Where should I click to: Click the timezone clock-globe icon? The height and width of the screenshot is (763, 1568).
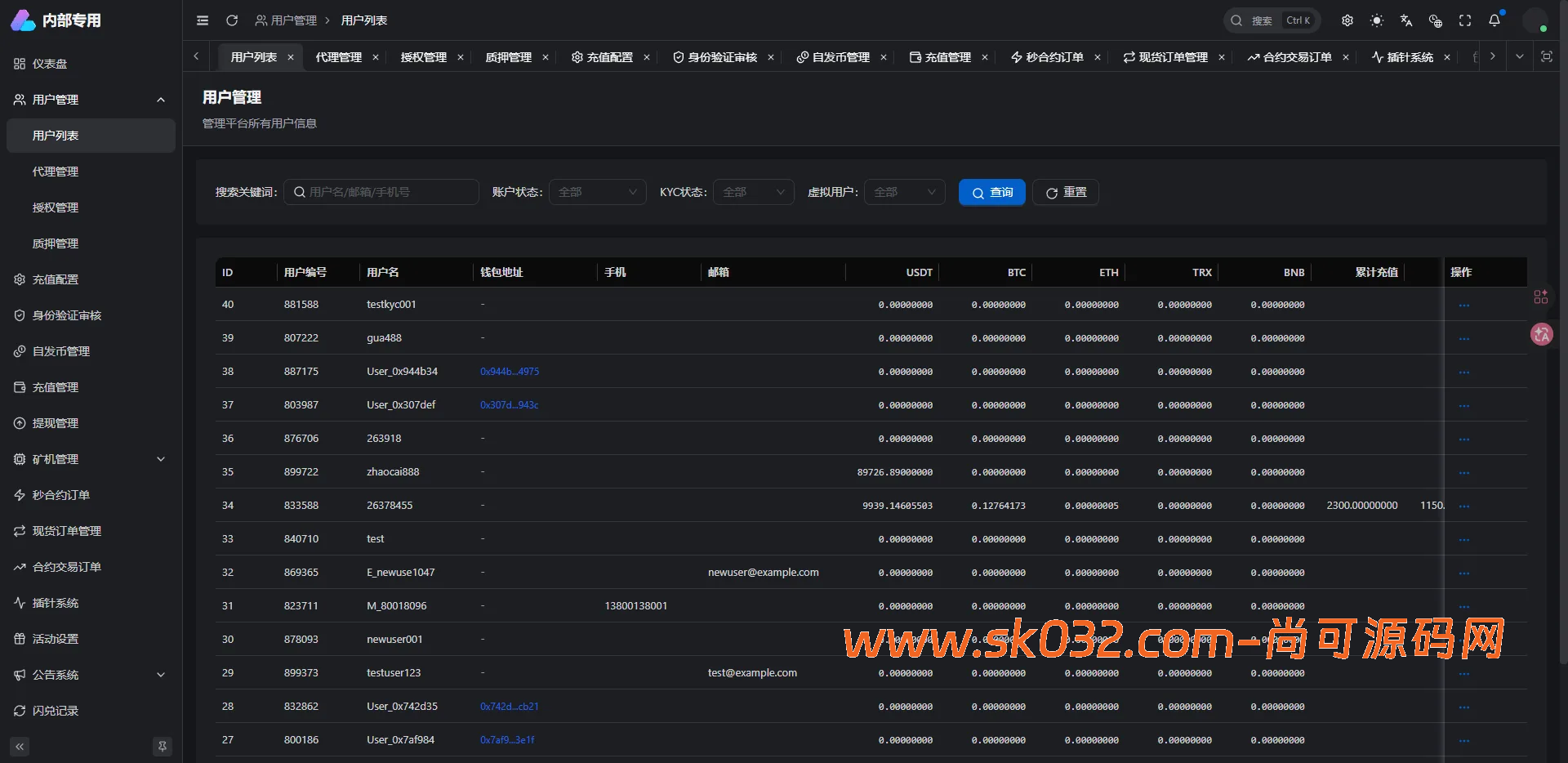[1435, 20]
